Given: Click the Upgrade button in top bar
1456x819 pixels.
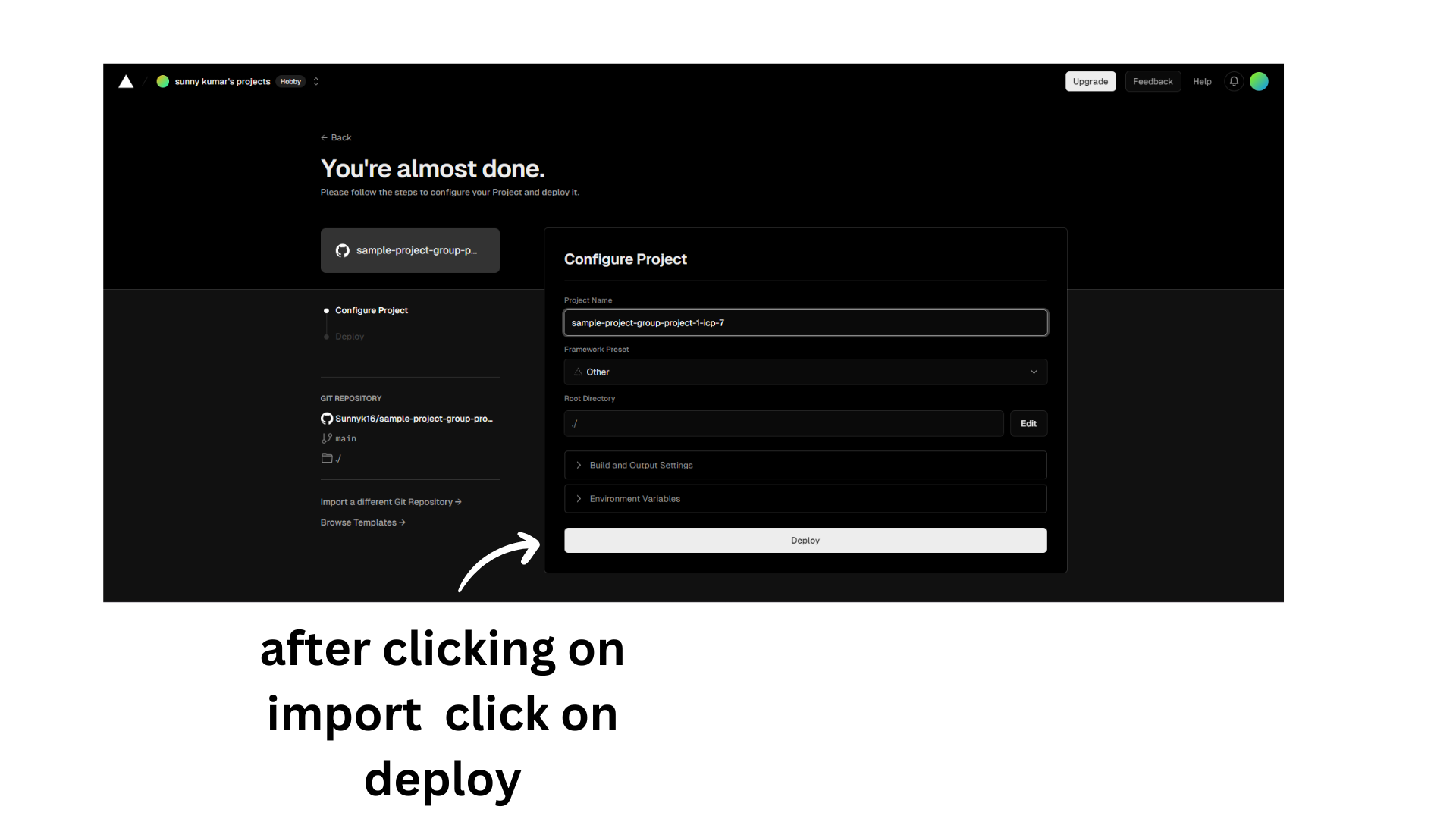Looking at the screenshot, I should click(x=1090, y=81).
